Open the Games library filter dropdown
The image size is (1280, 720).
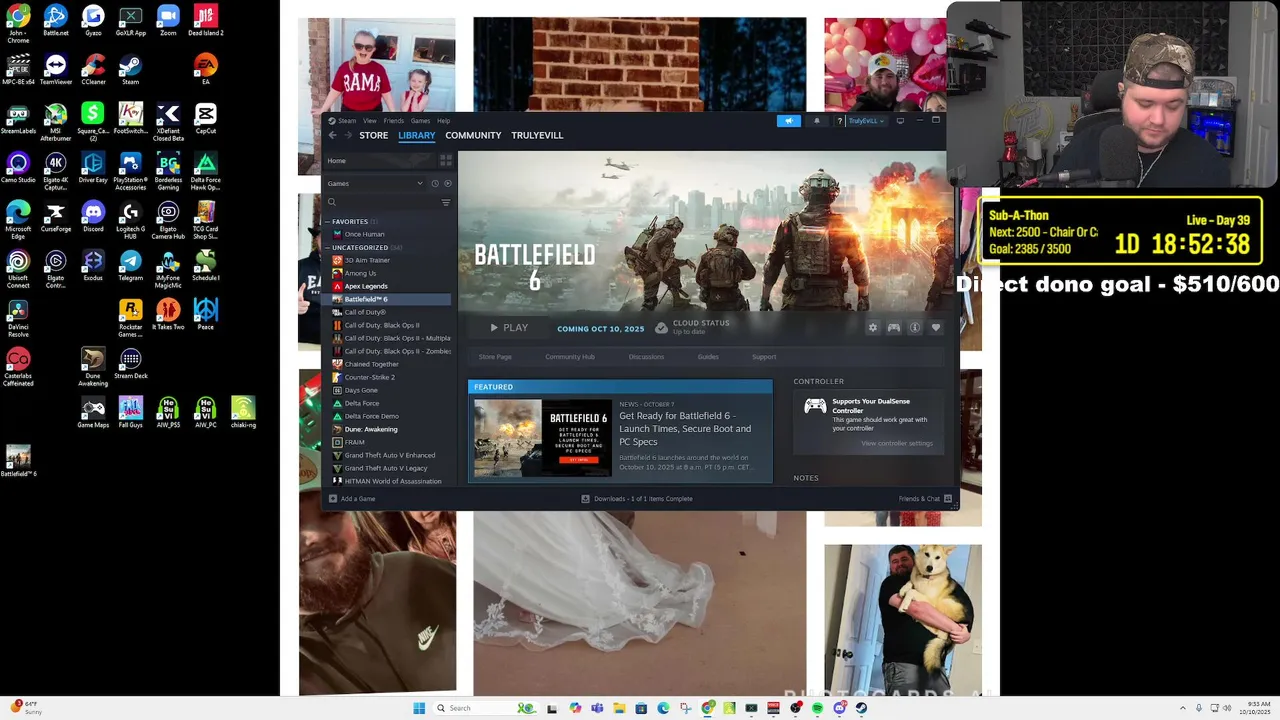click(x=375, y=183)
